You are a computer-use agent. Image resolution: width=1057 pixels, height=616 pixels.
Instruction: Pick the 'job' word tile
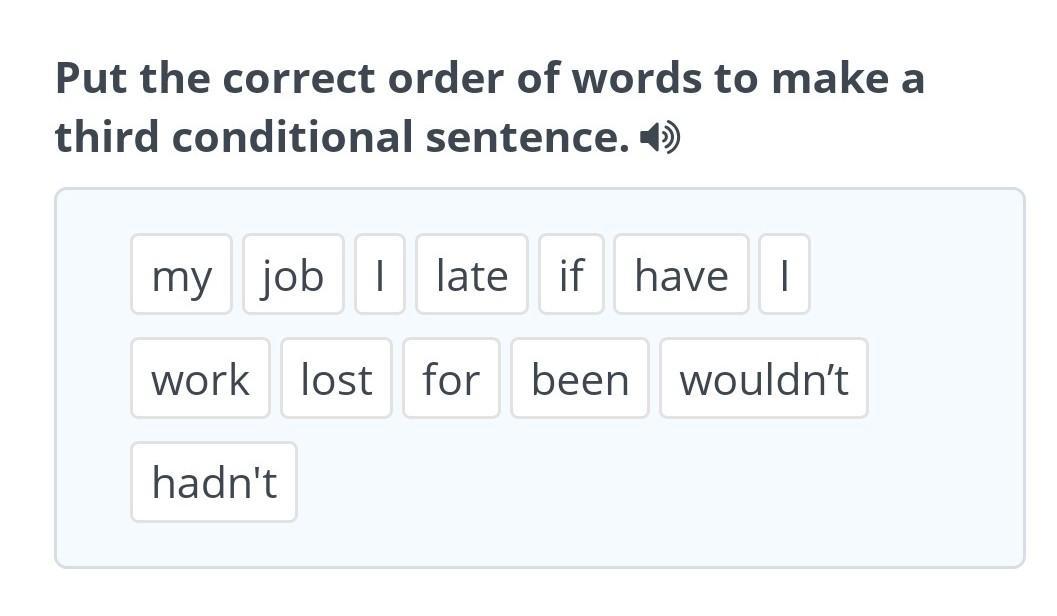293,274
